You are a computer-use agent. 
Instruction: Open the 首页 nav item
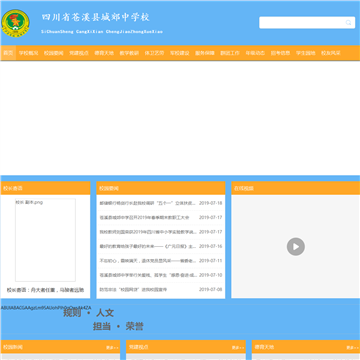8,53
